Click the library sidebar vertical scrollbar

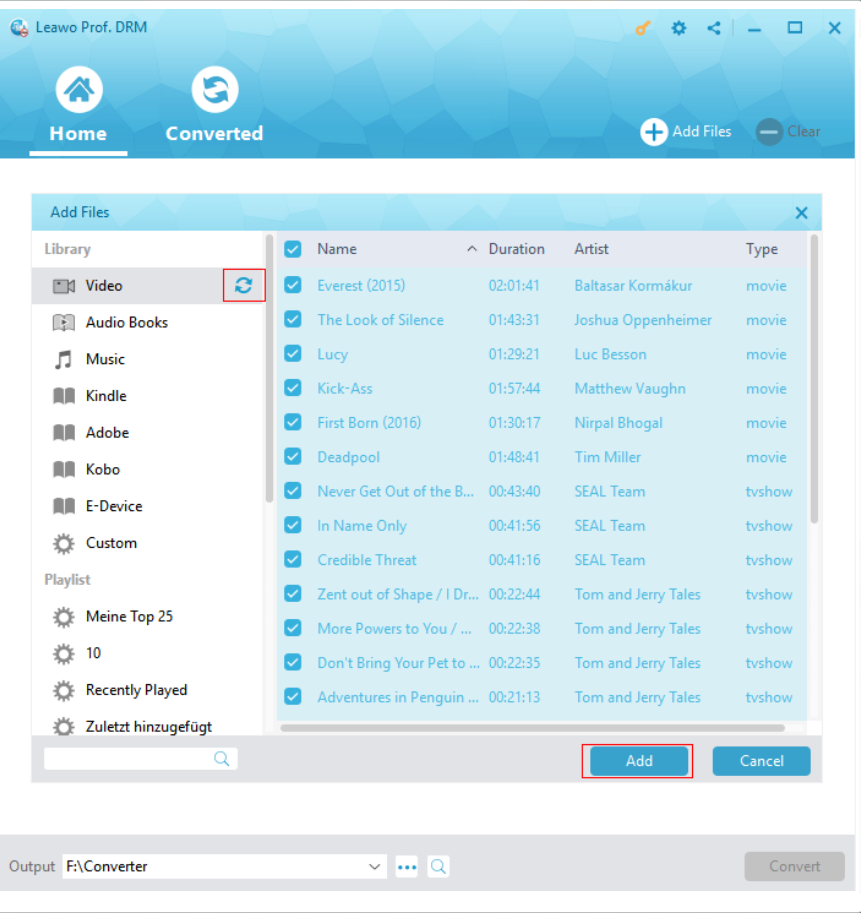[x=269, y=369]
